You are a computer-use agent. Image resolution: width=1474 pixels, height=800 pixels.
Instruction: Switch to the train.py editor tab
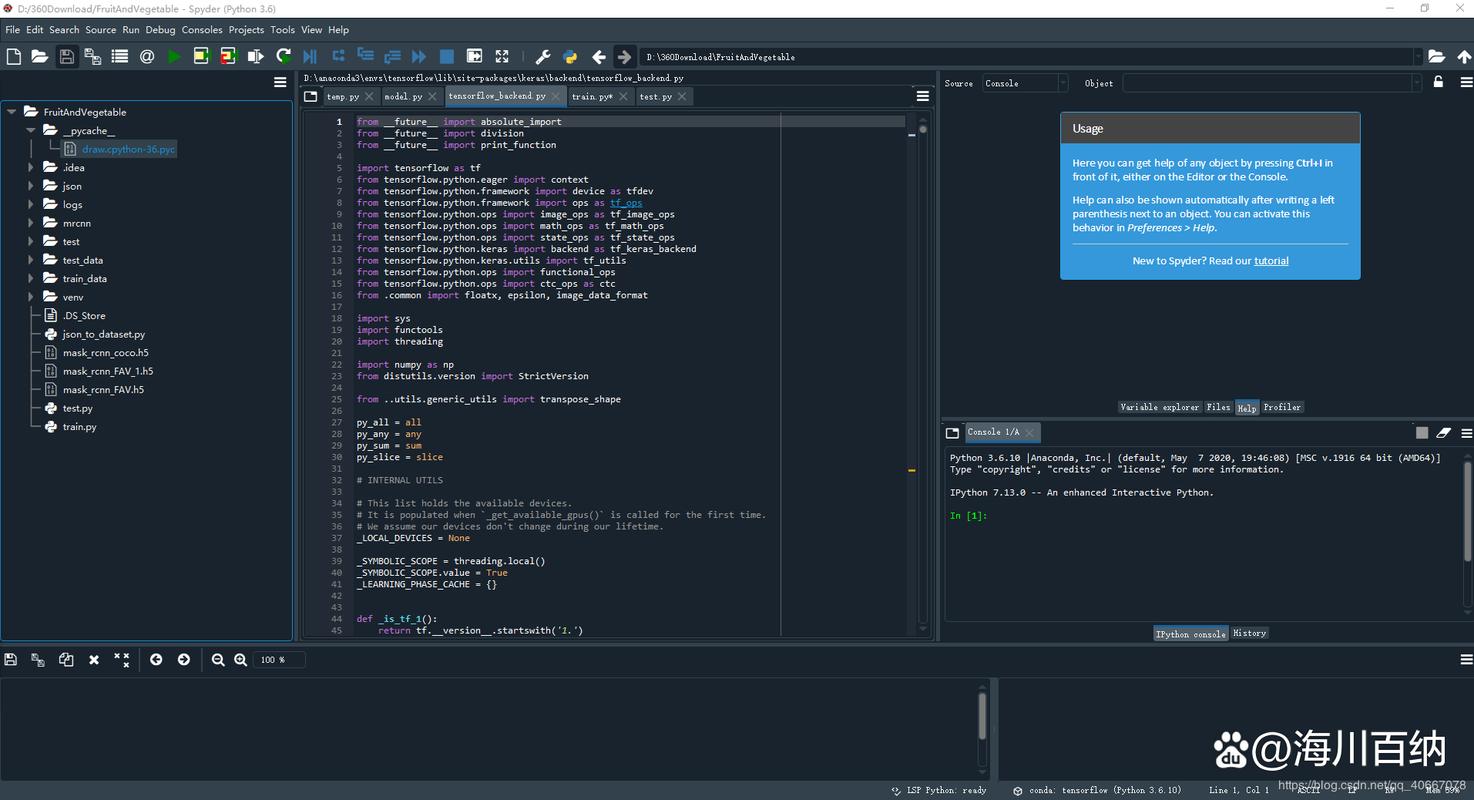[x=591, y=97]
